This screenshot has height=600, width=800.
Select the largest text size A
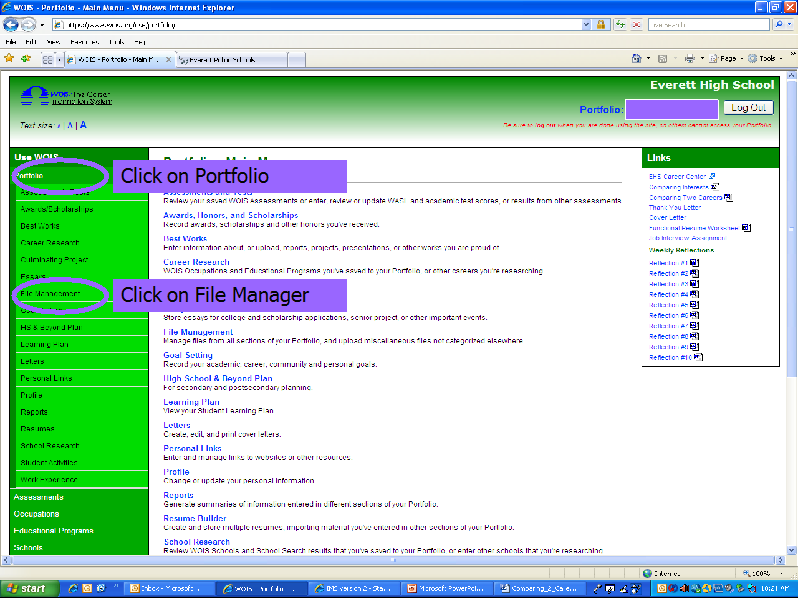[x=83, y=125]
